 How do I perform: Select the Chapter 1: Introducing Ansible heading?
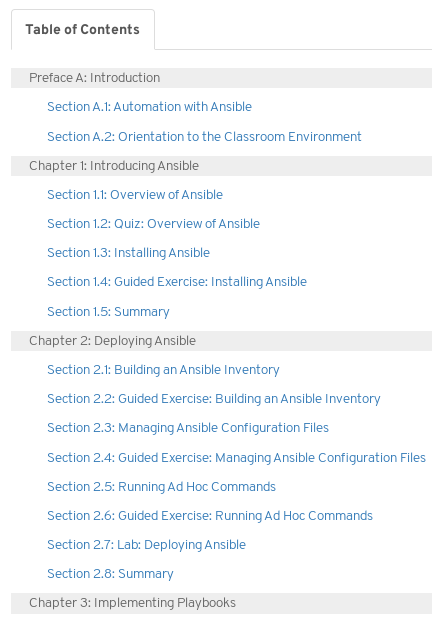[222, 166]
